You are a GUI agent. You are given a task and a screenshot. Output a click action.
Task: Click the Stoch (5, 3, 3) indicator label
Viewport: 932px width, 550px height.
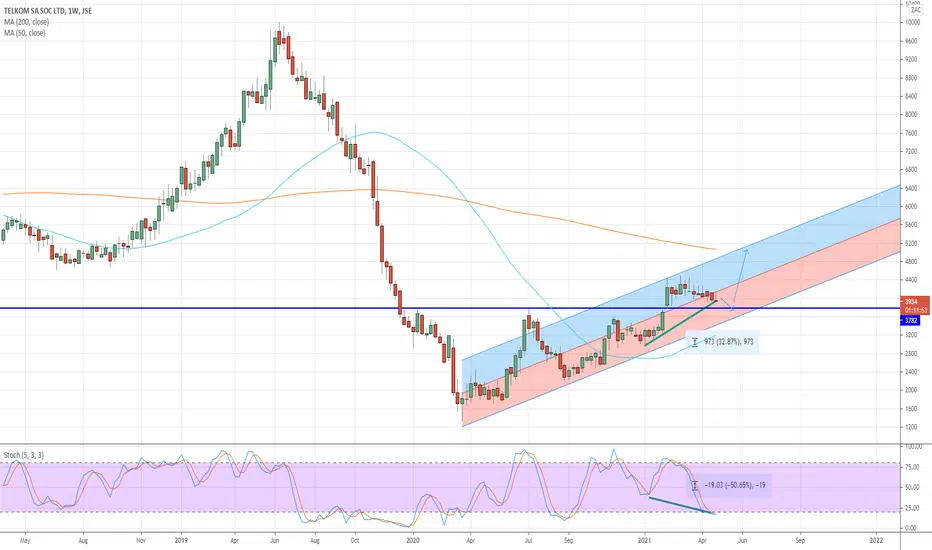pos(24,455)
